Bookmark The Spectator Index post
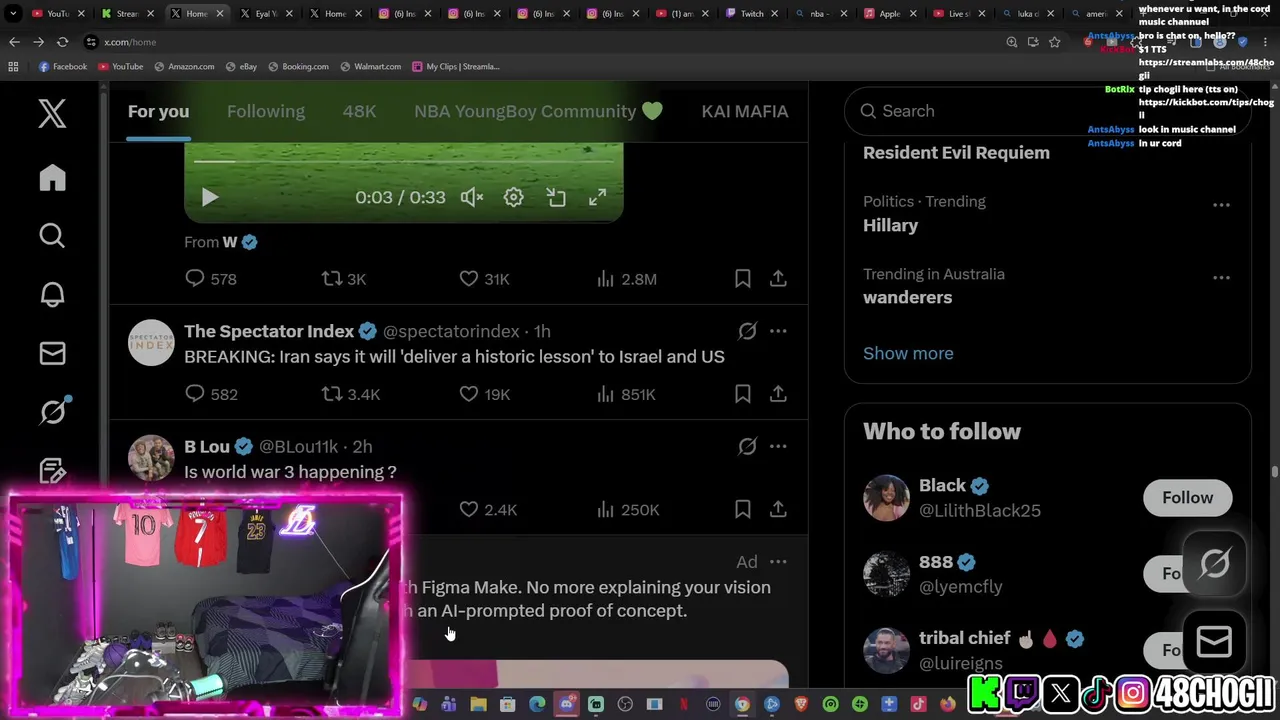 [742, 394]
